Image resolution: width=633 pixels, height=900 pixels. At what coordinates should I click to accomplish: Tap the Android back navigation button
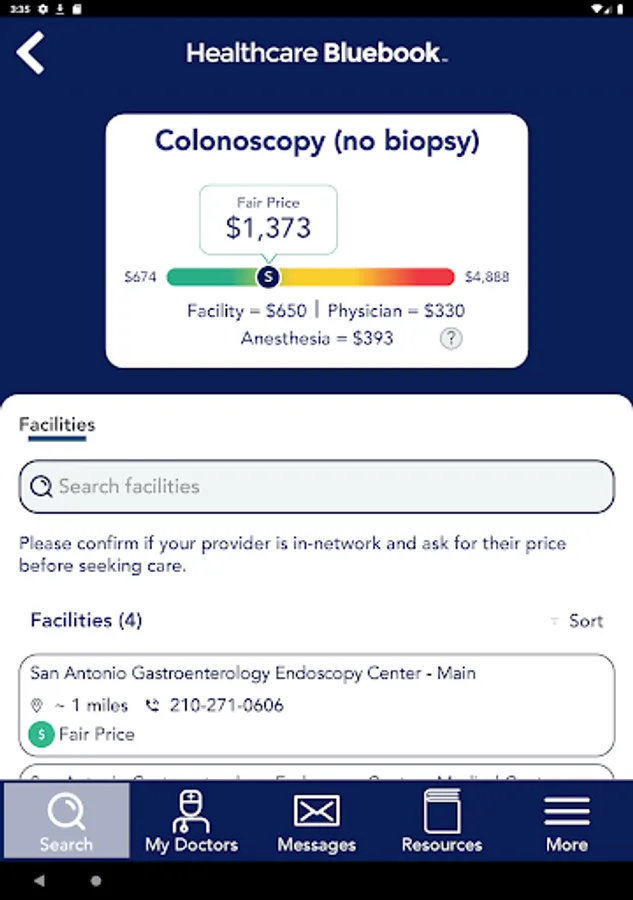[39, 880]
